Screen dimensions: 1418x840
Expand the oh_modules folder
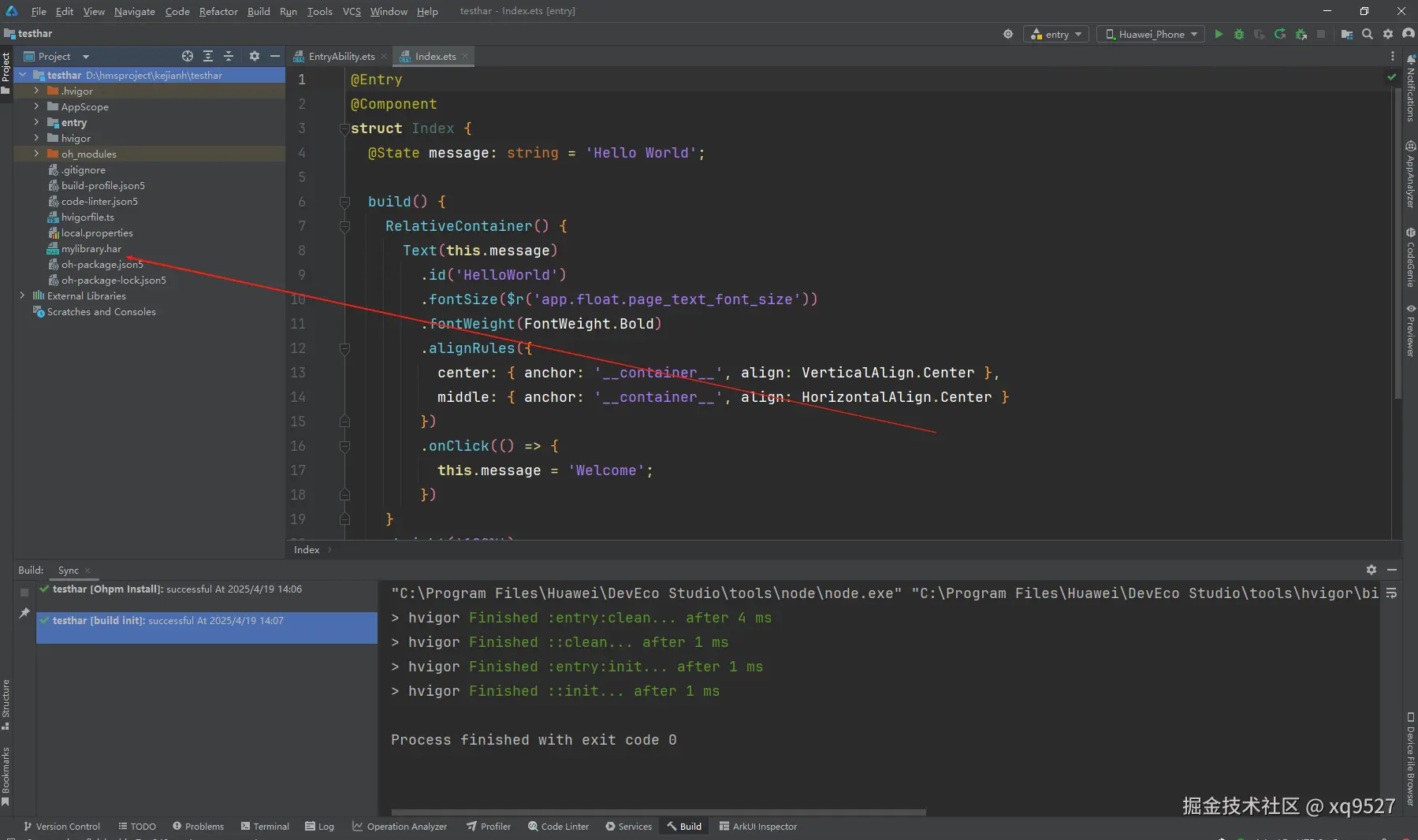tap(36, 154)
